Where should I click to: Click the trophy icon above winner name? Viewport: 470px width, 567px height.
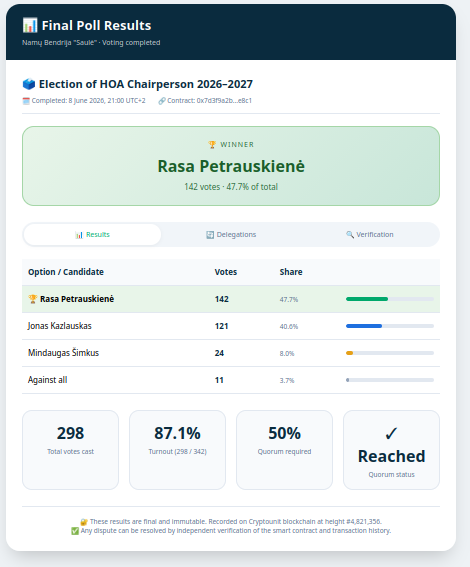coord(212,145)
